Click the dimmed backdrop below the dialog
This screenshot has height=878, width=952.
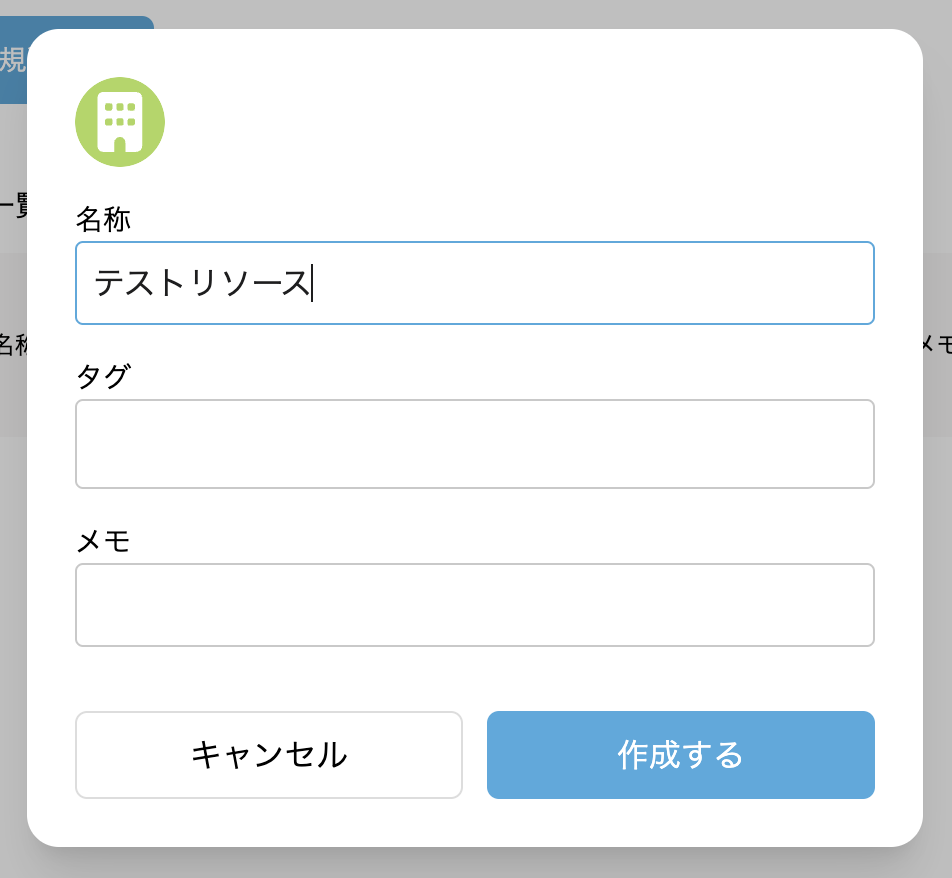pyautogui.click(x=475, y=863)
